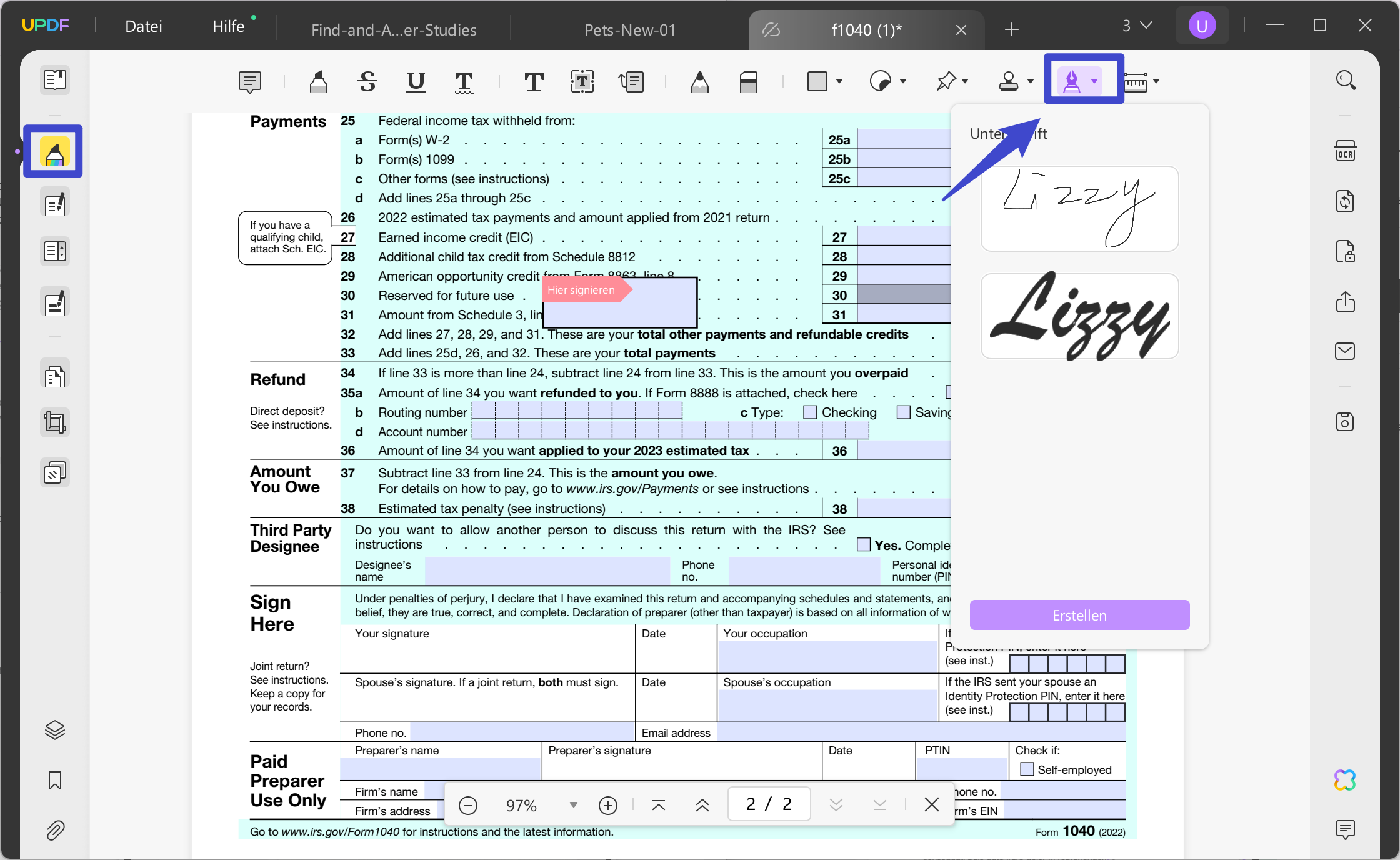Select the cursive Lizzy signature thumbnail
1400x860 pixels.
[x=1079, y=316]
